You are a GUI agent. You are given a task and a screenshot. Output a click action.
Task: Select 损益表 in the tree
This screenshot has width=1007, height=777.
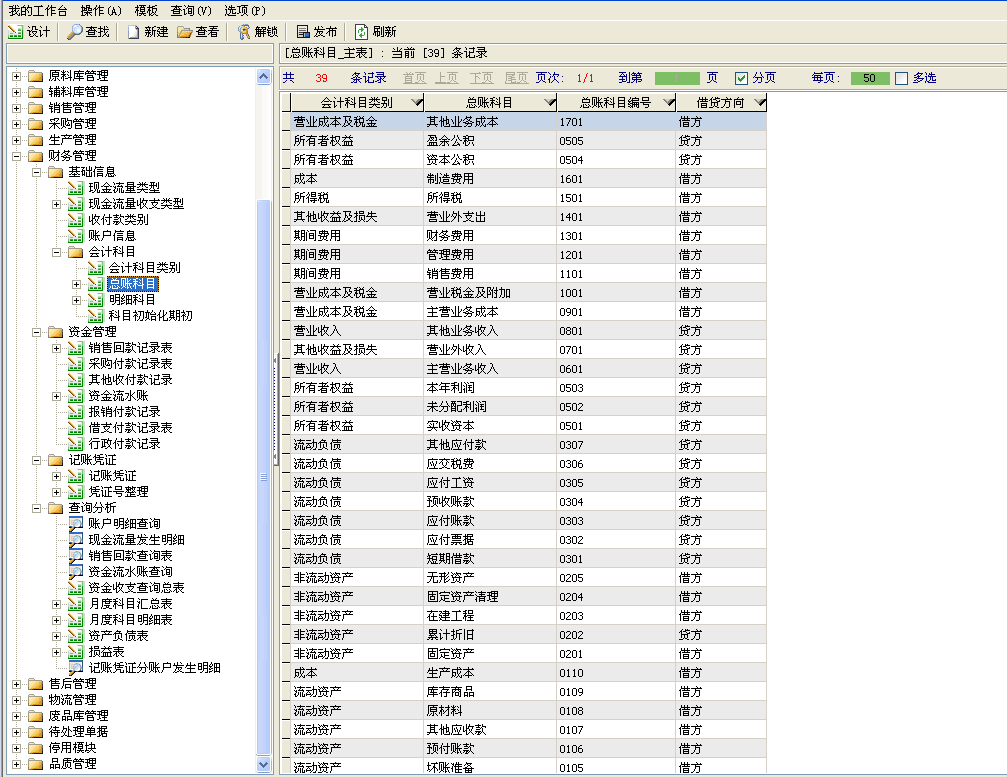coord(106,652)
